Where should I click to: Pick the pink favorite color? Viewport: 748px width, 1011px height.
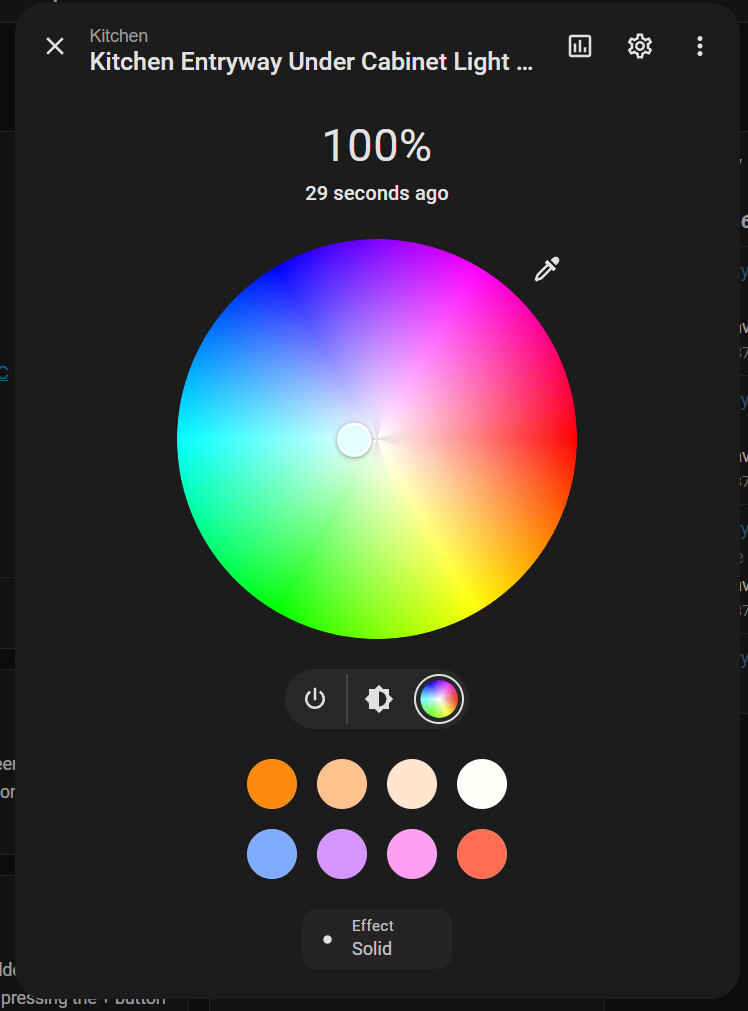(412, 854)
